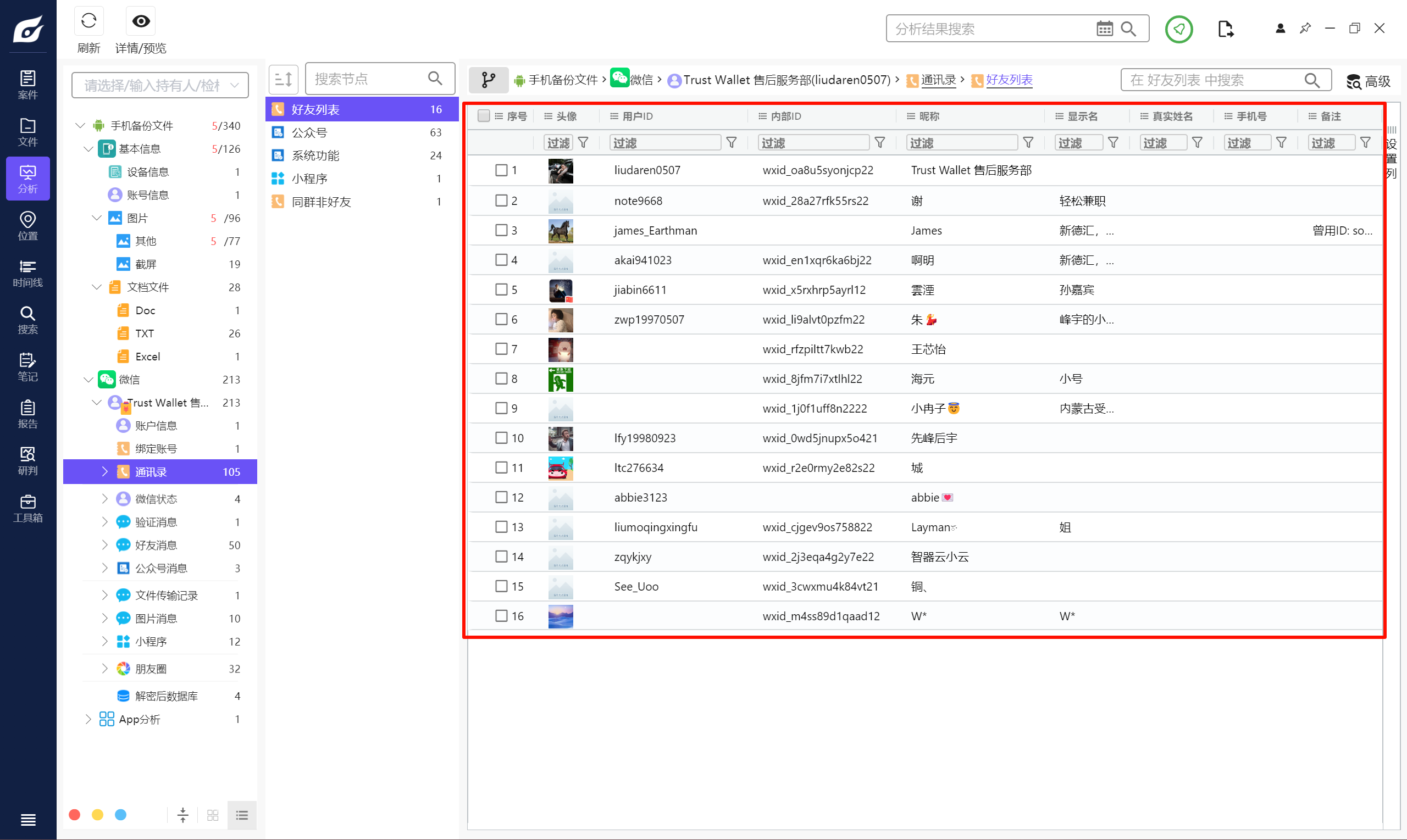The image size is (1407, 840).
Task: Click the filter funnel for 用户ID column
Action: tap(732, 143)
